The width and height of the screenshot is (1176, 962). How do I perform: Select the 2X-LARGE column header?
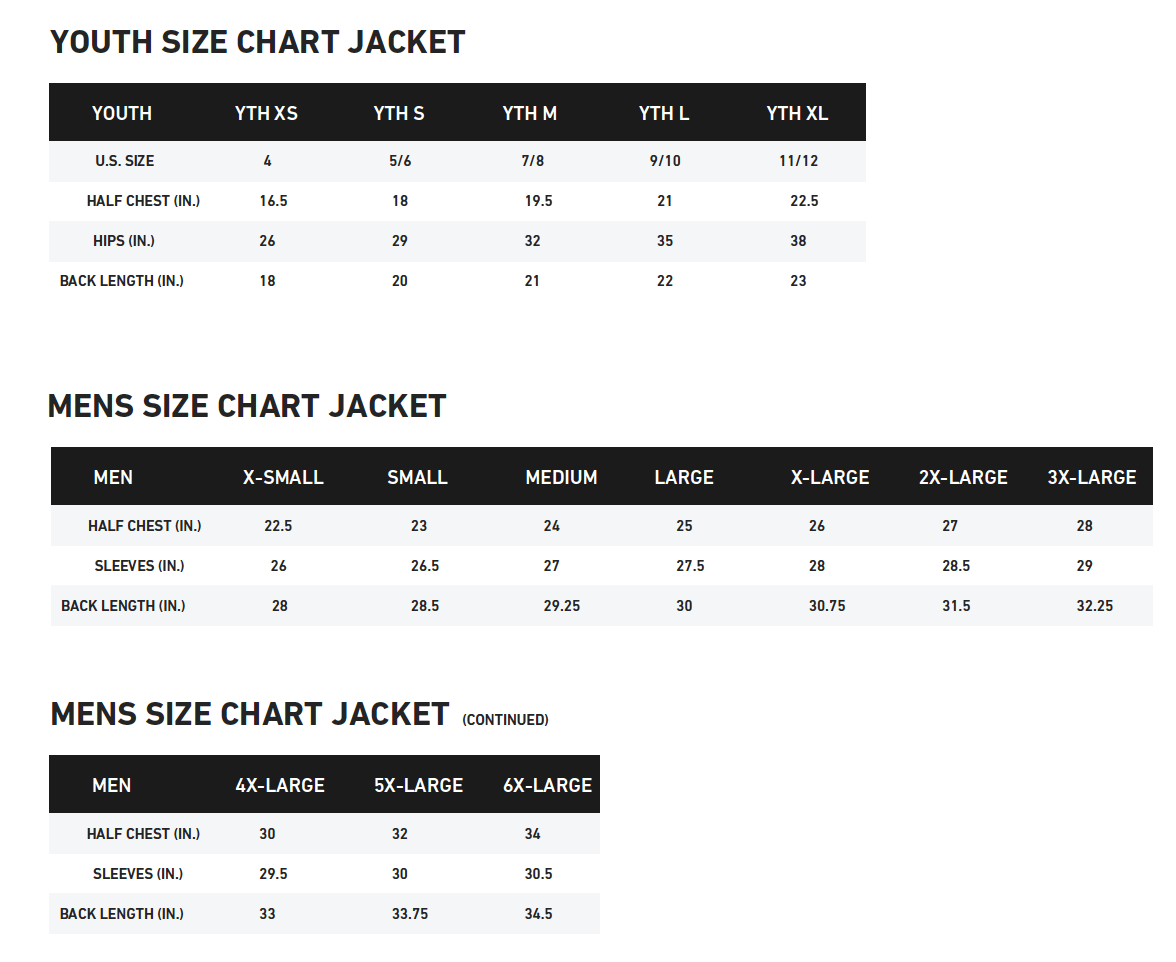(963, 477)
